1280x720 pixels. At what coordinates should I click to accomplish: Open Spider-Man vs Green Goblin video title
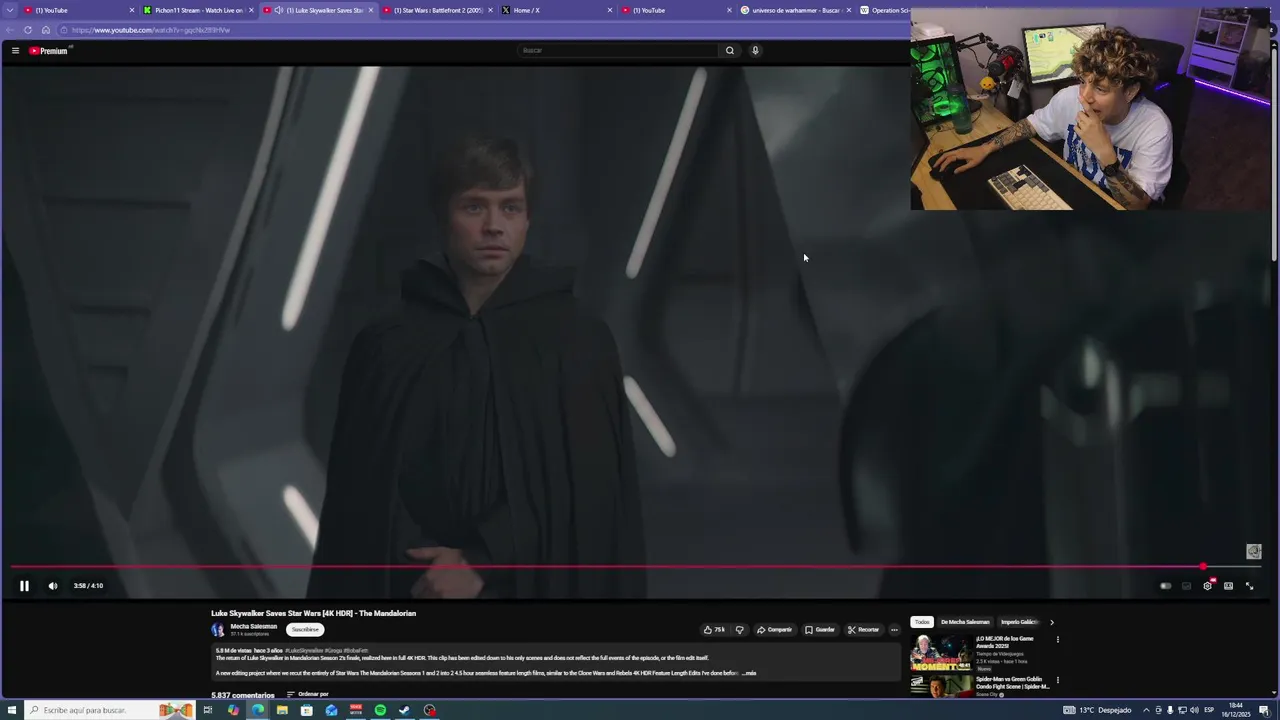(x=1013, y=683)
